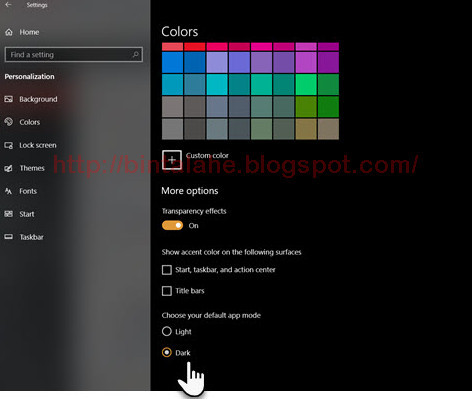Click the Taskbar icon in sidebar
Screen dimensions: 472x399
pos(9,237)
